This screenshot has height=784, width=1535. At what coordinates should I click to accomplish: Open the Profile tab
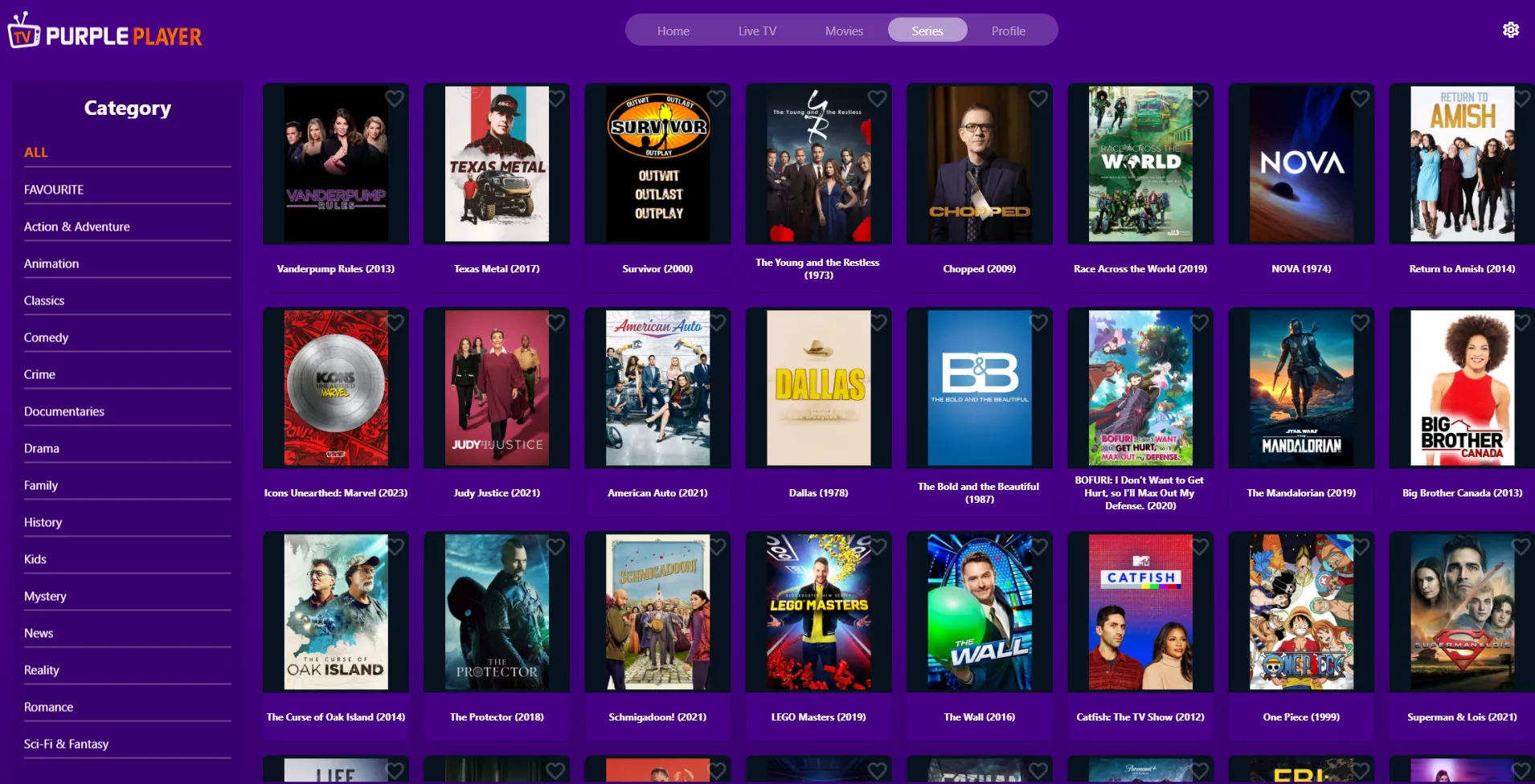coord(1009,31)
